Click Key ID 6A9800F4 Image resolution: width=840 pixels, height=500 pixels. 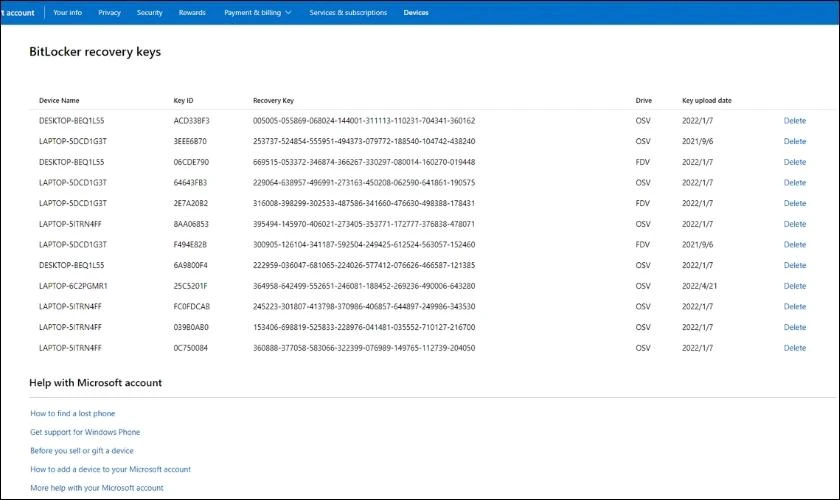(190, 265)
